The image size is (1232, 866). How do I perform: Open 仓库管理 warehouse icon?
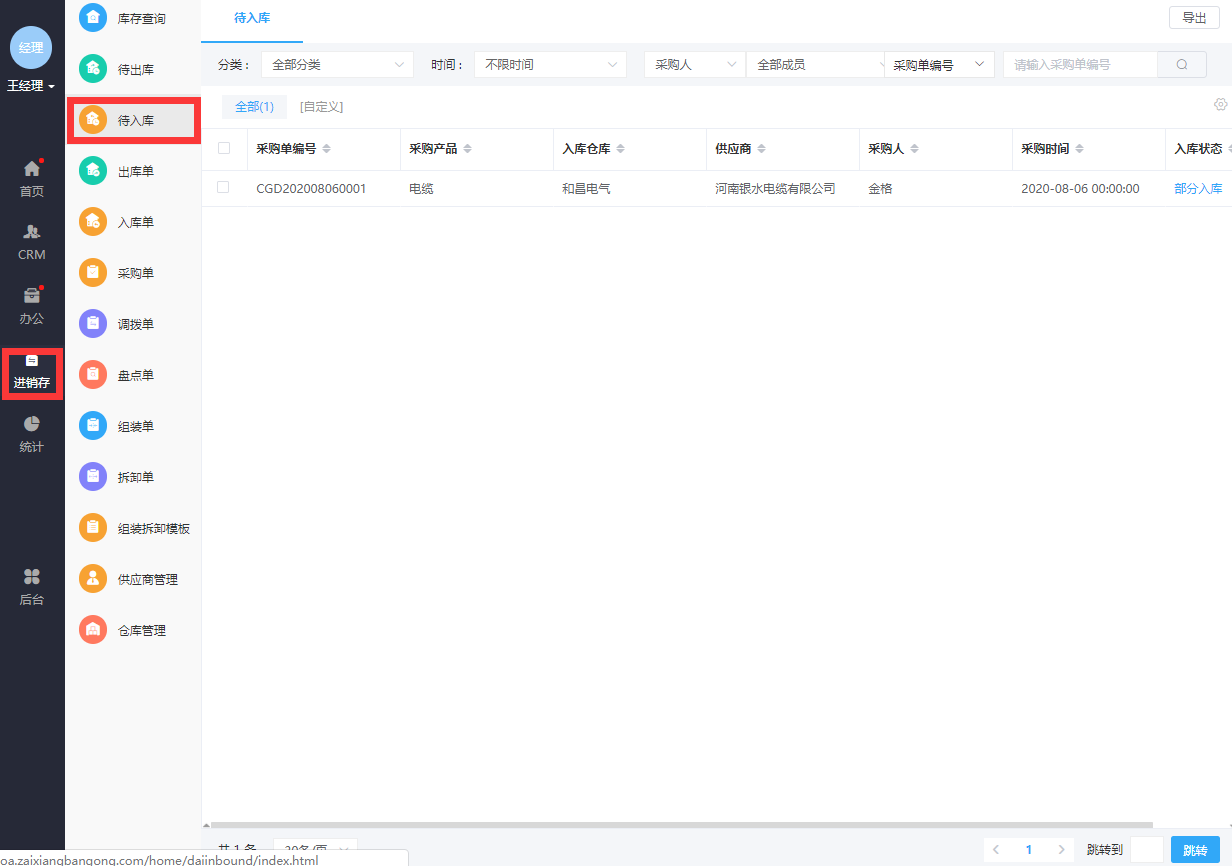(93, 630)
